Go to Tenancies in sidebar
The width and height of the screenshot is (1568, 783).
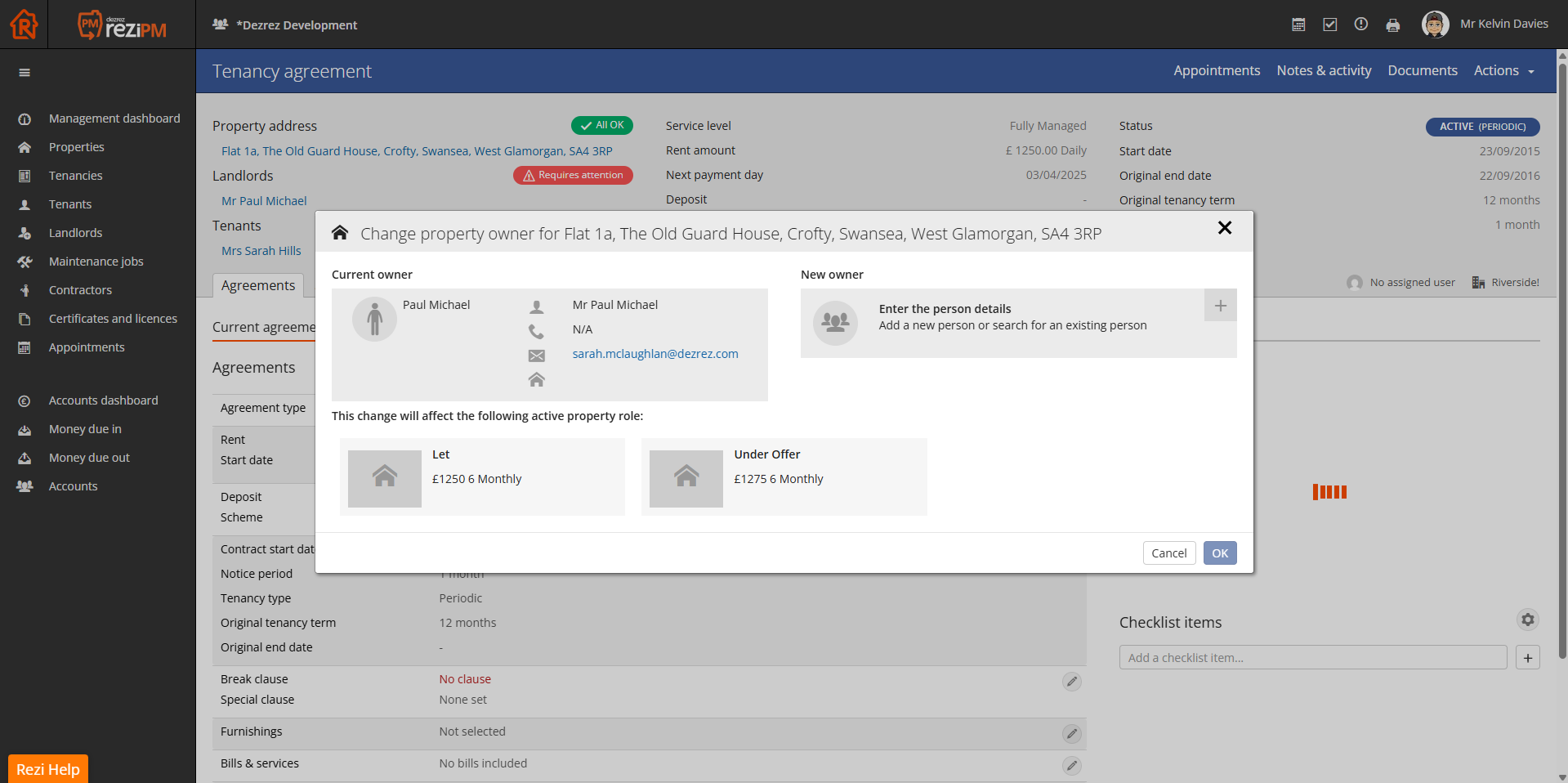point(76,176)
